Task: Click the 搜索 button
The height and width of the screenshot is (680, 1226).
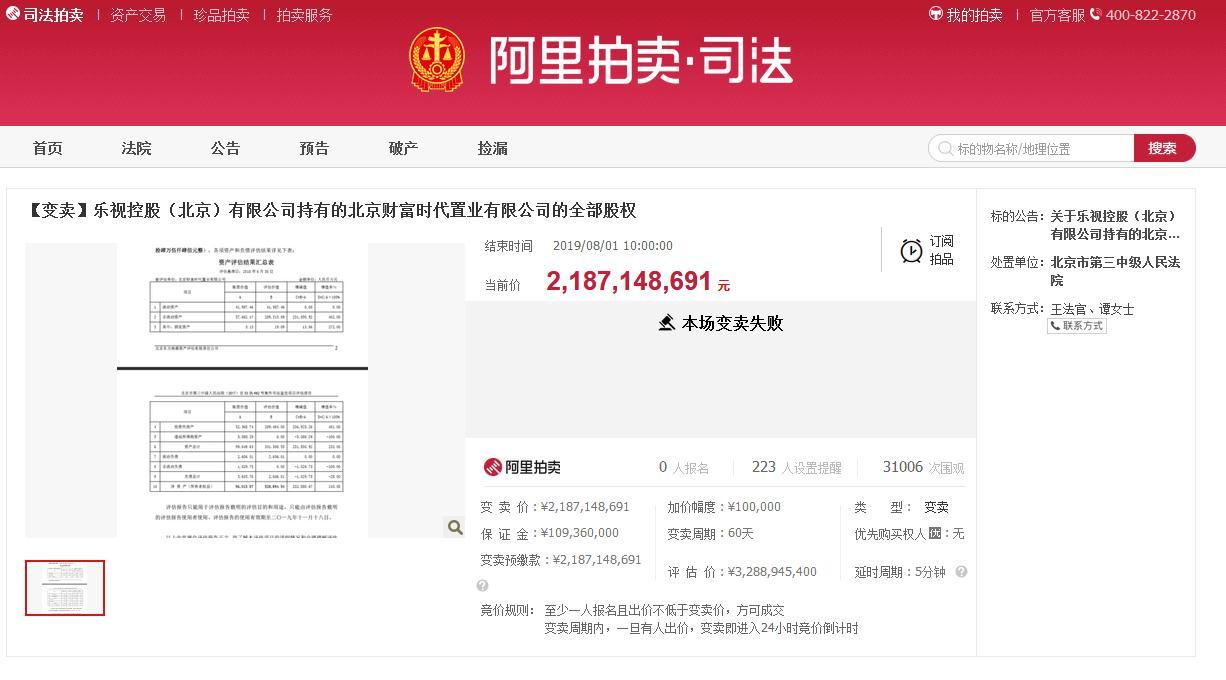Action: tap(1164, 148)
